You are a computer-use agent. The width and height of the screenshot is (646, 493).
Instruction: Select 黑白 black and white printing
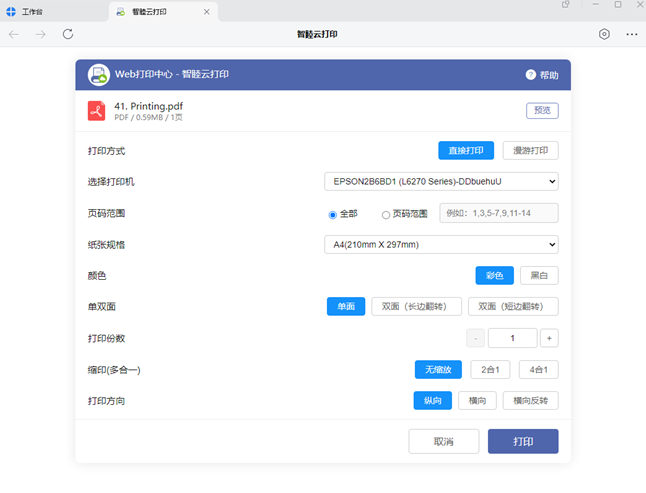[539, 275]
